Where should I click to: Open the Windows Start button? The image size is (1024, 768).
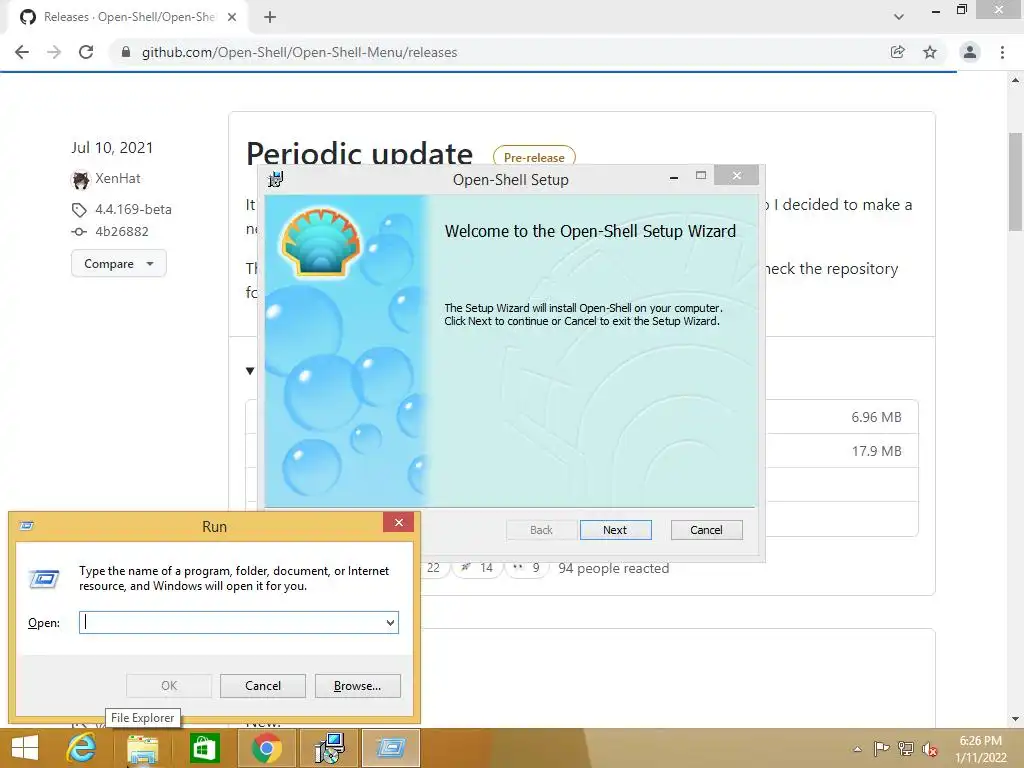[25, 748]
